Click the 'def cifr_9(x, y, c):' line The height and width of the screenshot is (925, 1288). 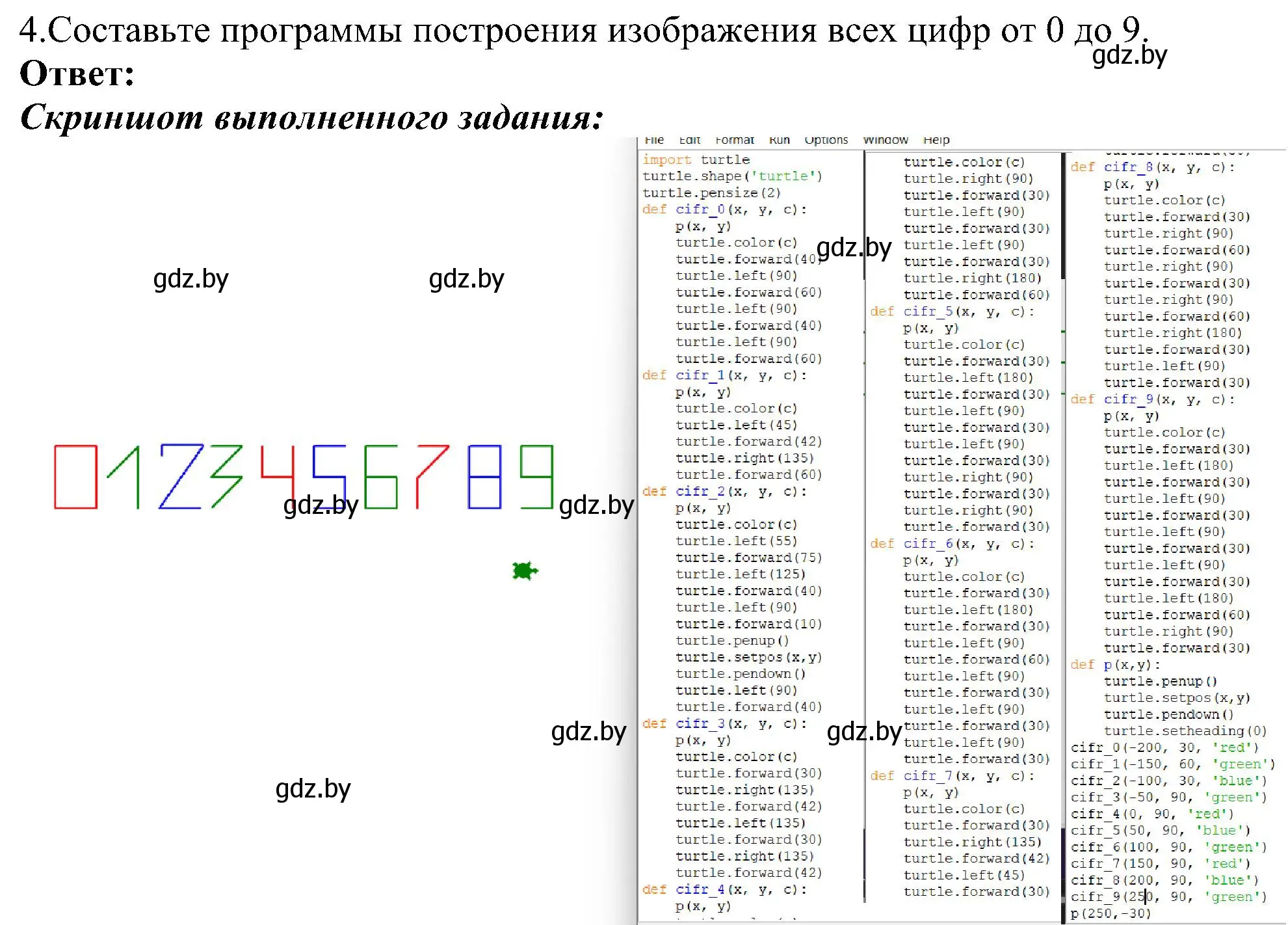pyautogui.click(x=1153, y=399)
